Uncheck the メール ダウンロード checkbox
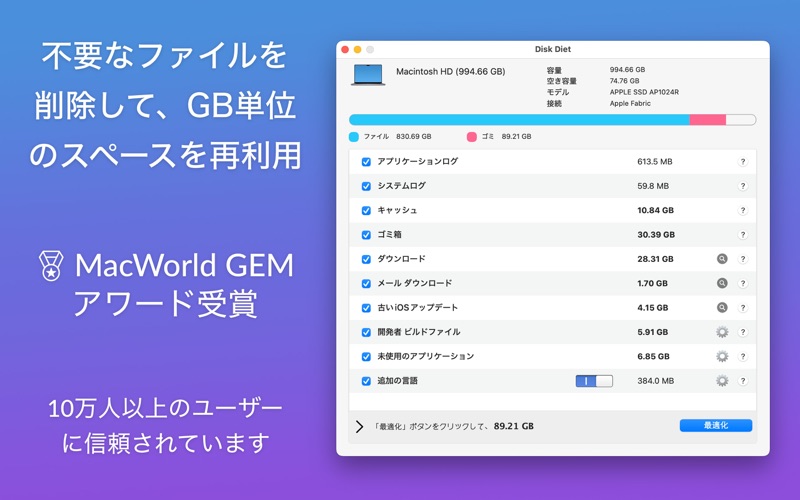 [x=366, y=284]
